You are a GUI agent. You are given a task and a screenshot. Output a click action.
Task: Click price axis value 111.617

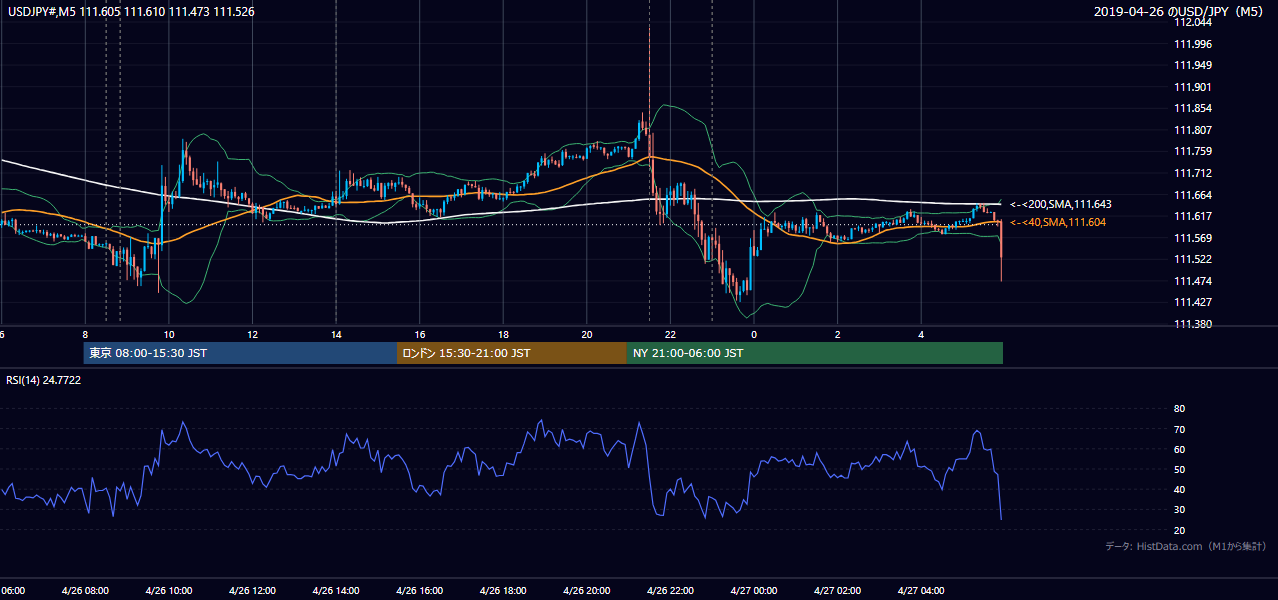point(1192,216)
